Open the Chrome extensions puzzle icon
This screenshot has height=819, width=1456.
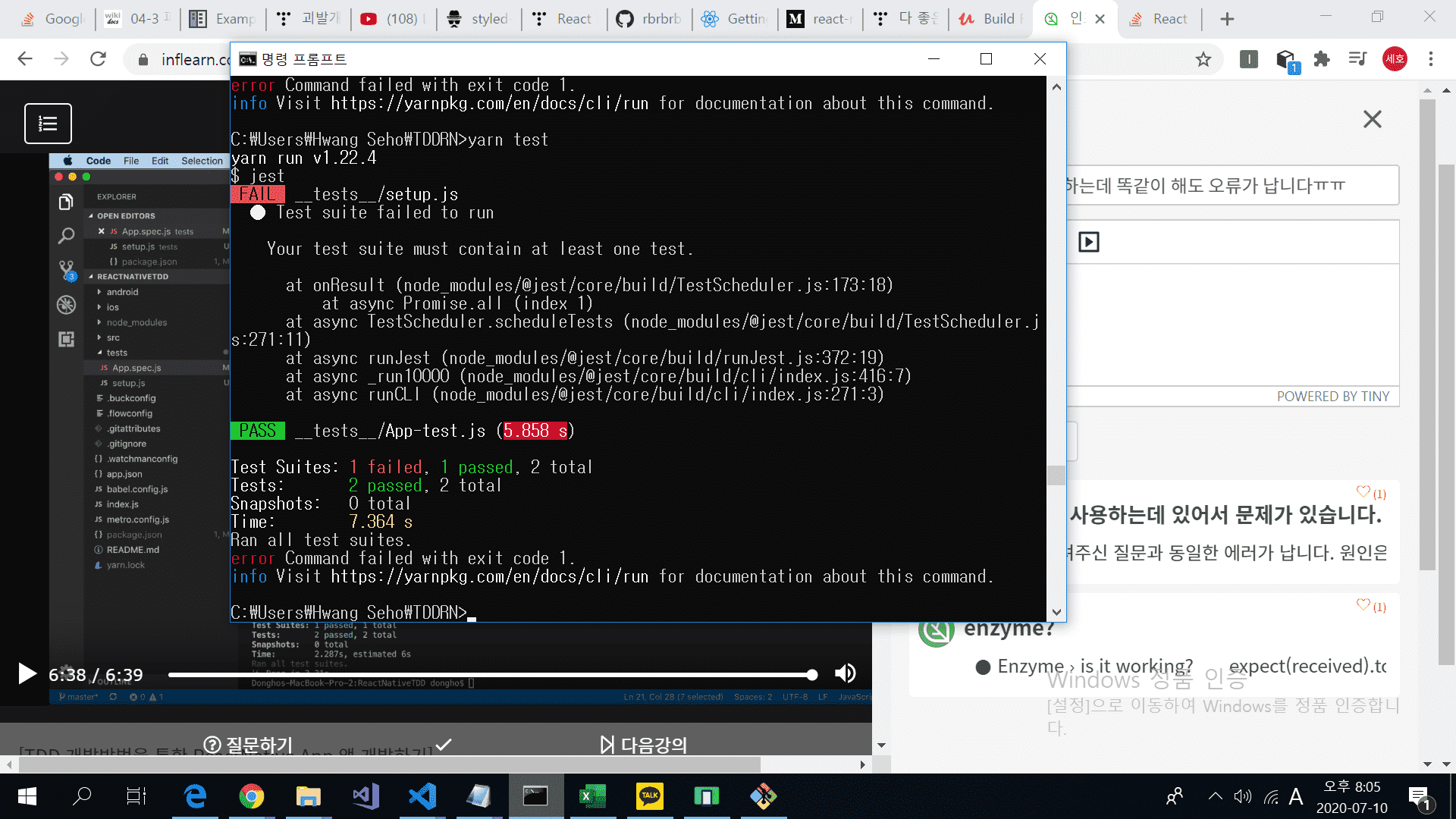point(1322,59)
